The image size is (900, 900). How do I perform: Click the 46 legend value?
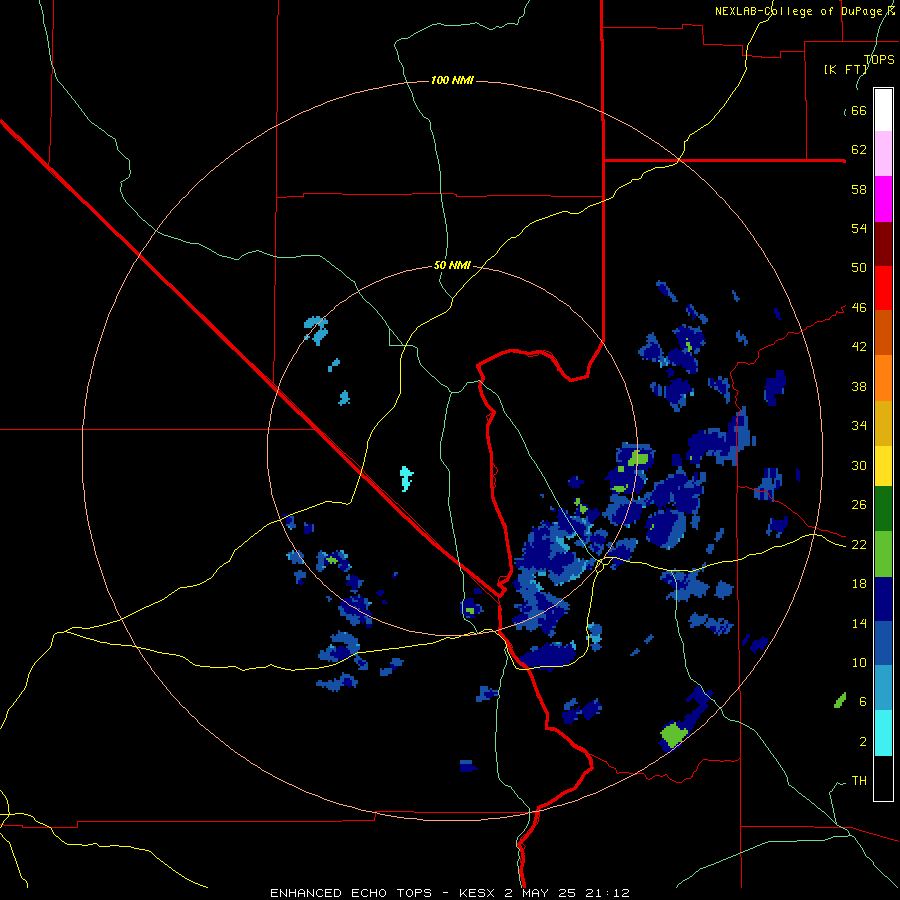pyautogui.click(x=859, y=308)
